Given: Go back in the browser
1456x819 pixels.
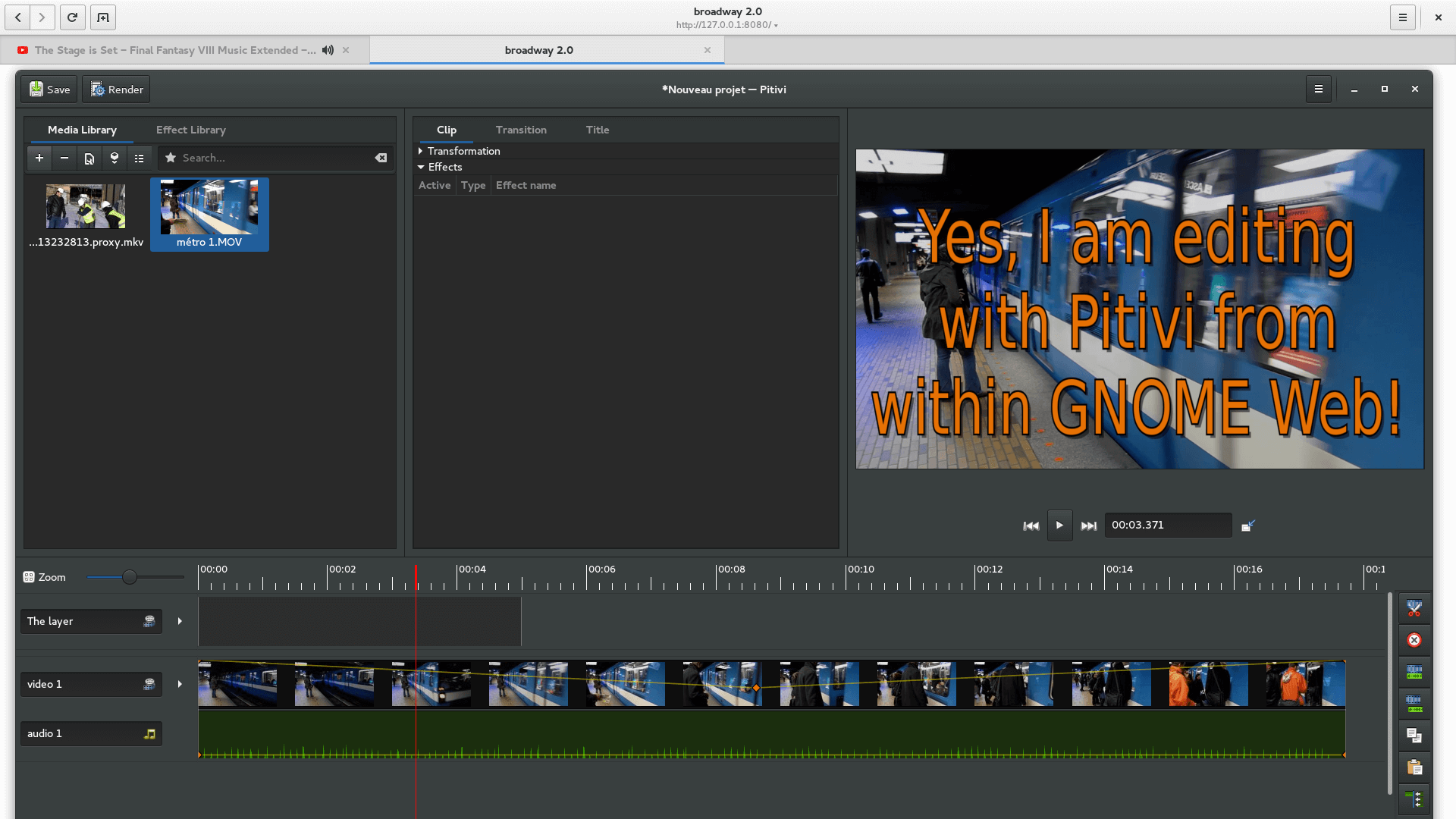Looking at the screenshot, I should coord(17,17).
